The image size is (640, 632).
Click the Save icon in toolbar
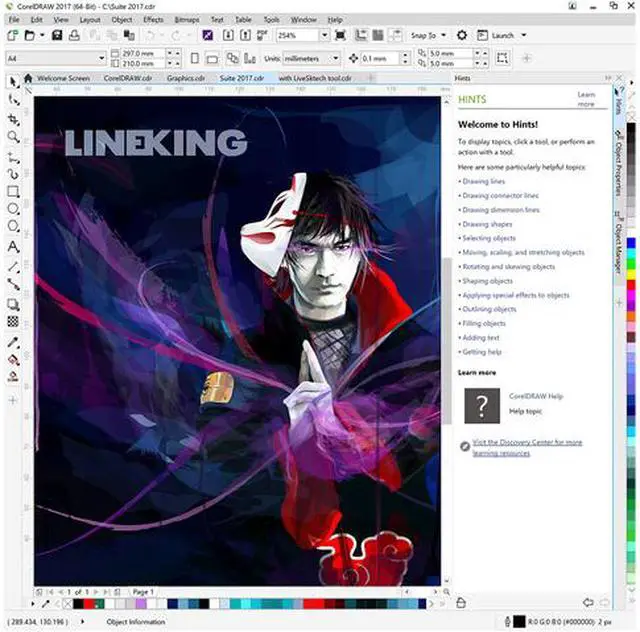[x=57, y=36]
